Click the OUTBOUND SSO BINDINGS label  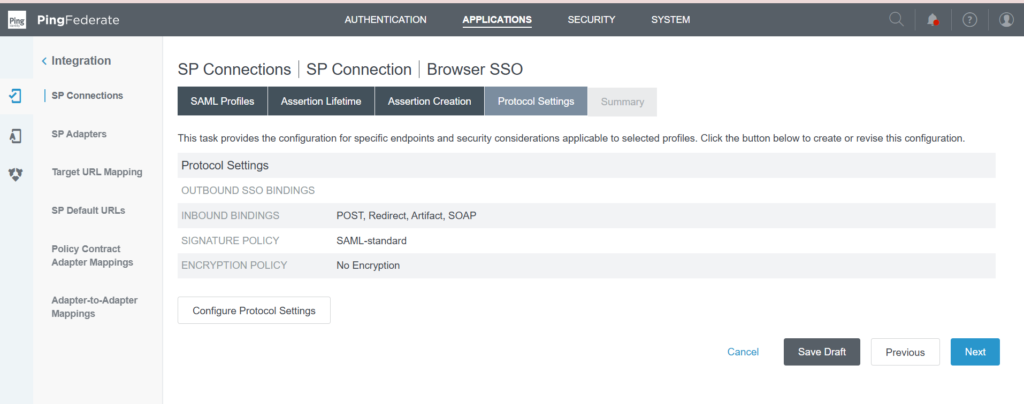pyautogui.click(x=248, y=191)
